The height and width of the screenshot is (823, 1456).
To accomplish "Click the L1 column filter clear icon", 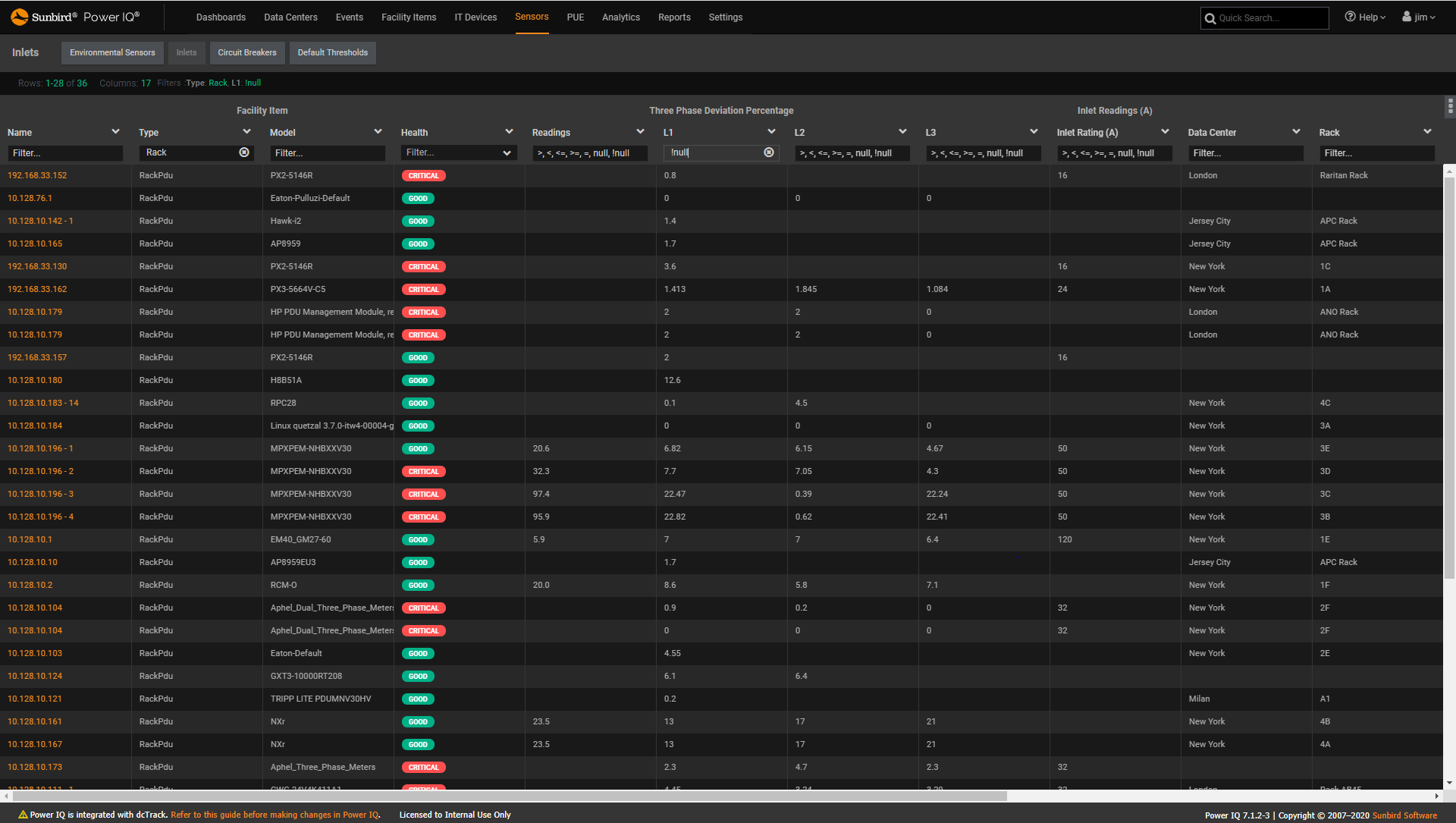I will tap(770, 152).
